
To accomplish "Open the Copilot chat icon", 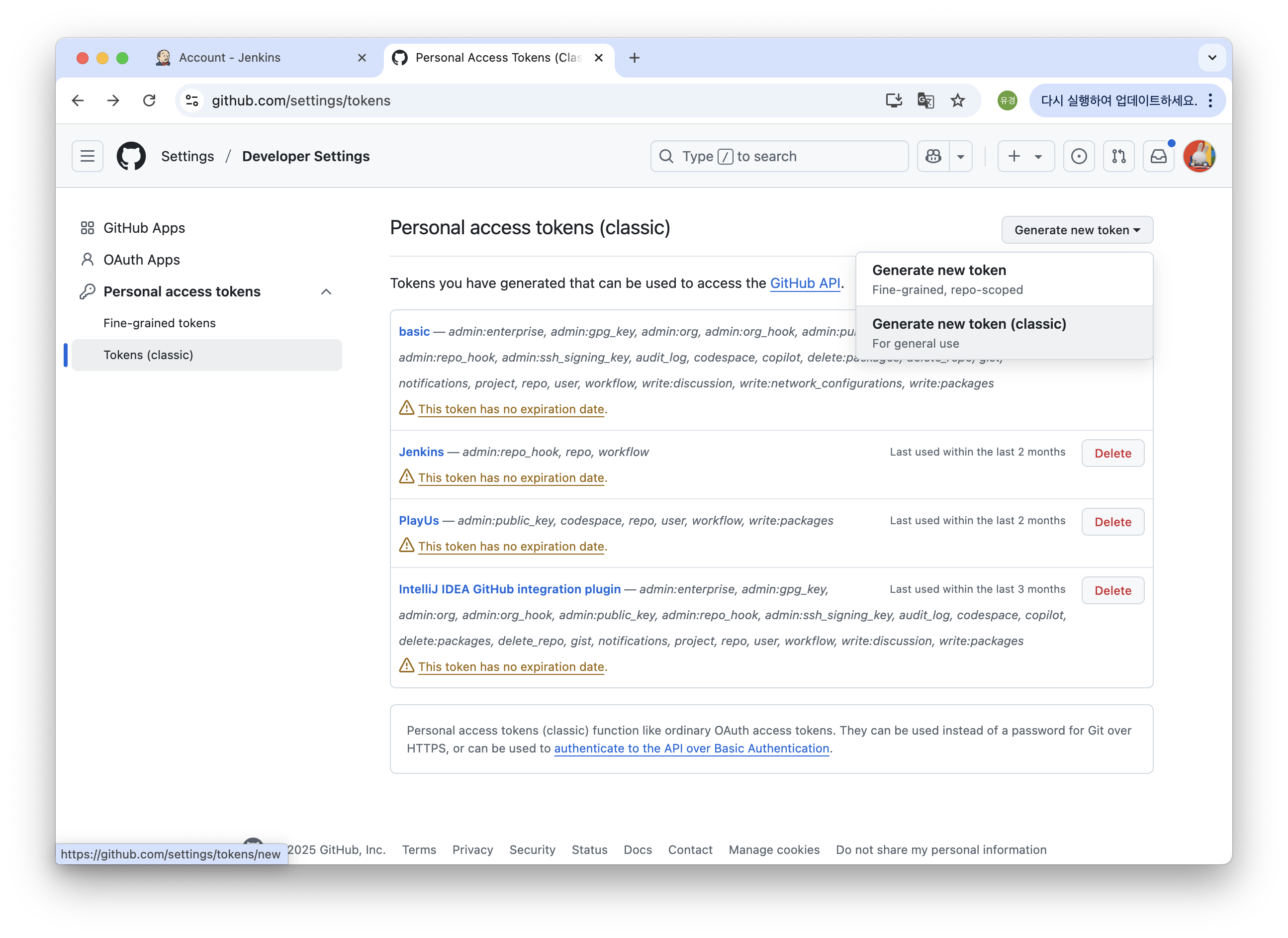I will click(933, 156).
